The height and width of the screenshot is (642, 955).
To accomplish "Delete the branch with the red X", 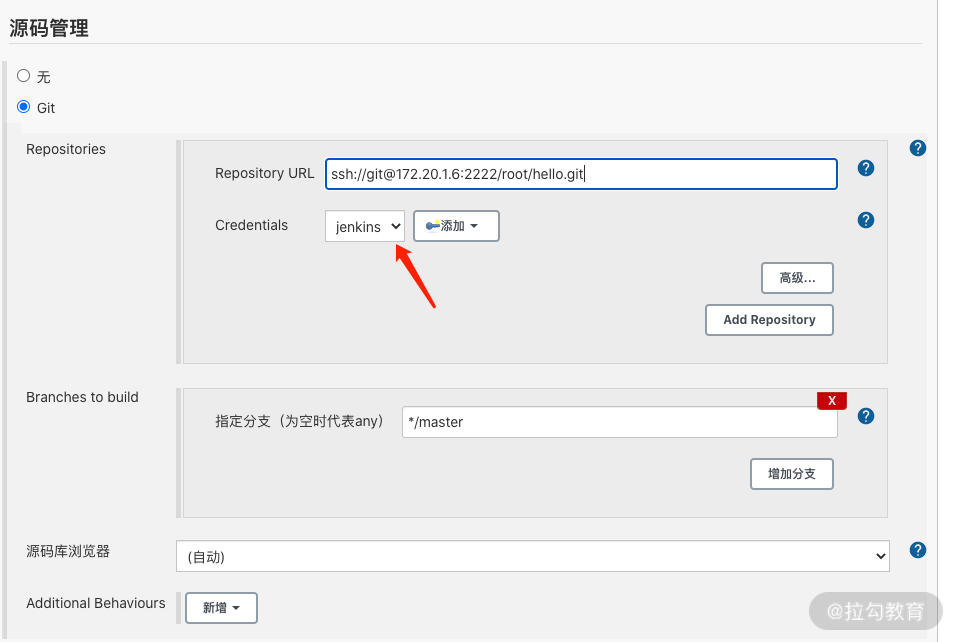I will [x=831, y=400].
